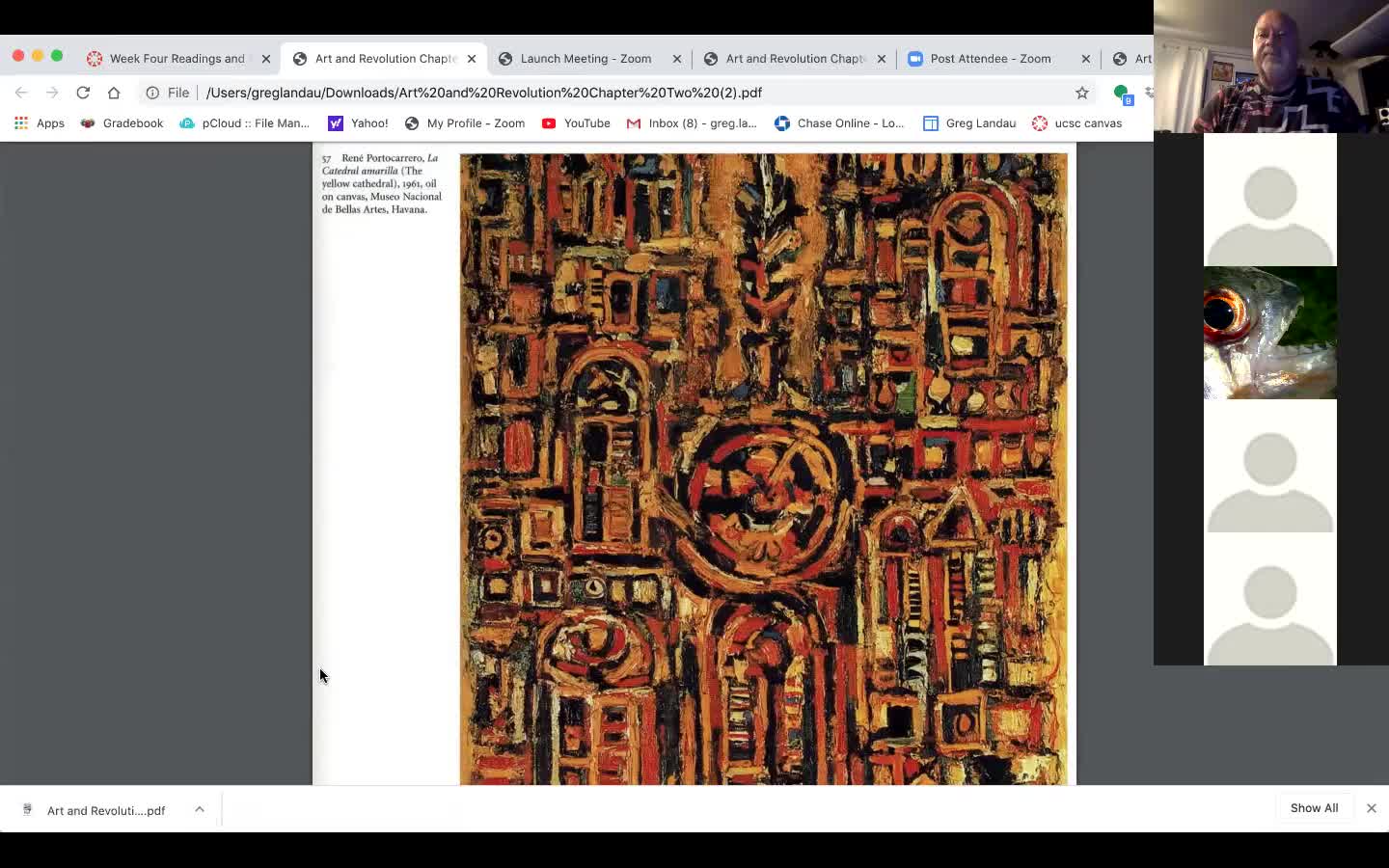Click the back navigation arrow
The width and height of the screenshot is (1389, 868).
pos(21,93)
